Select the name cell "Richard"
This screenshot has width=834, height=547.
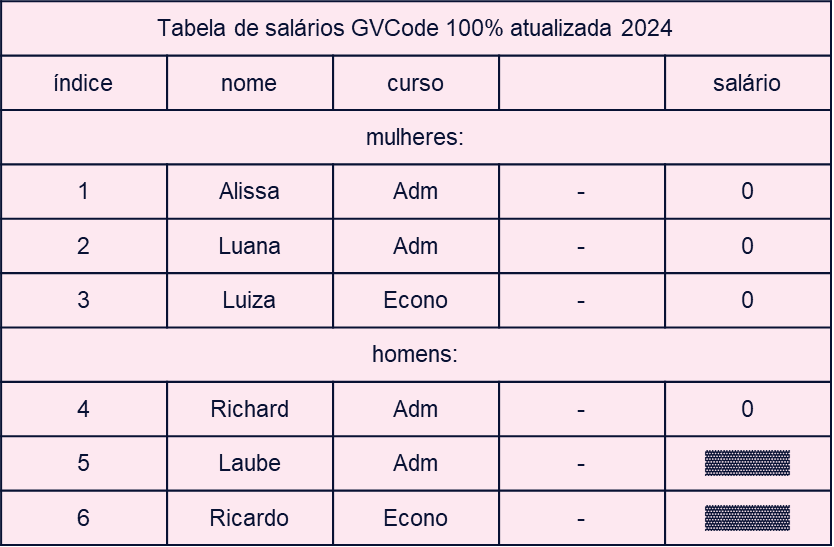point(249,409)
